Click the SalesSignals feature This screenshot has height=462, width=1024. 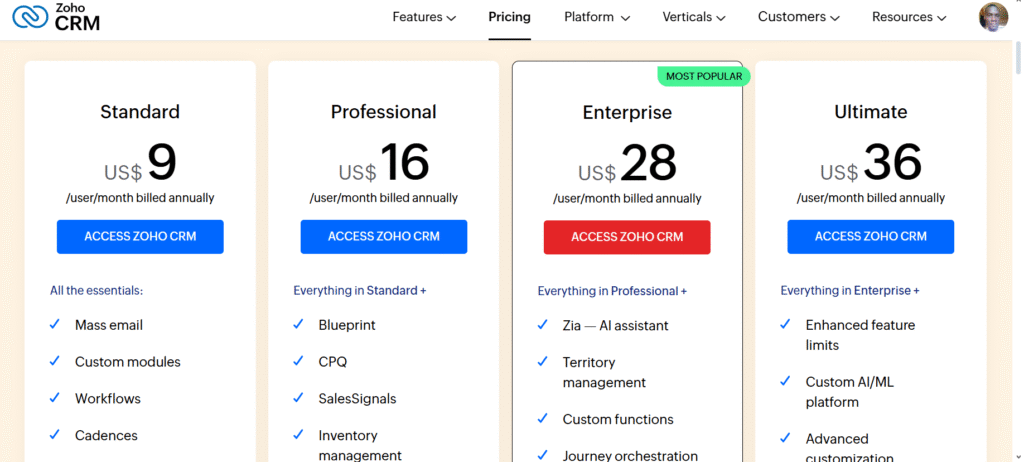click(357, 398)
